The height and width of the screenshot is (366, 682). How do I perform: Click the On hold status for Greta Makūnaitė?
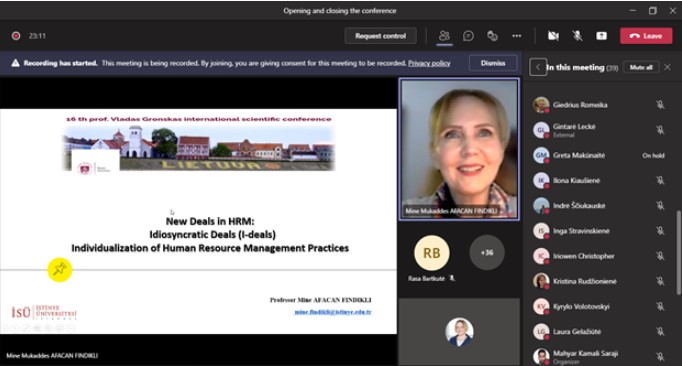(x=653, y=155)
